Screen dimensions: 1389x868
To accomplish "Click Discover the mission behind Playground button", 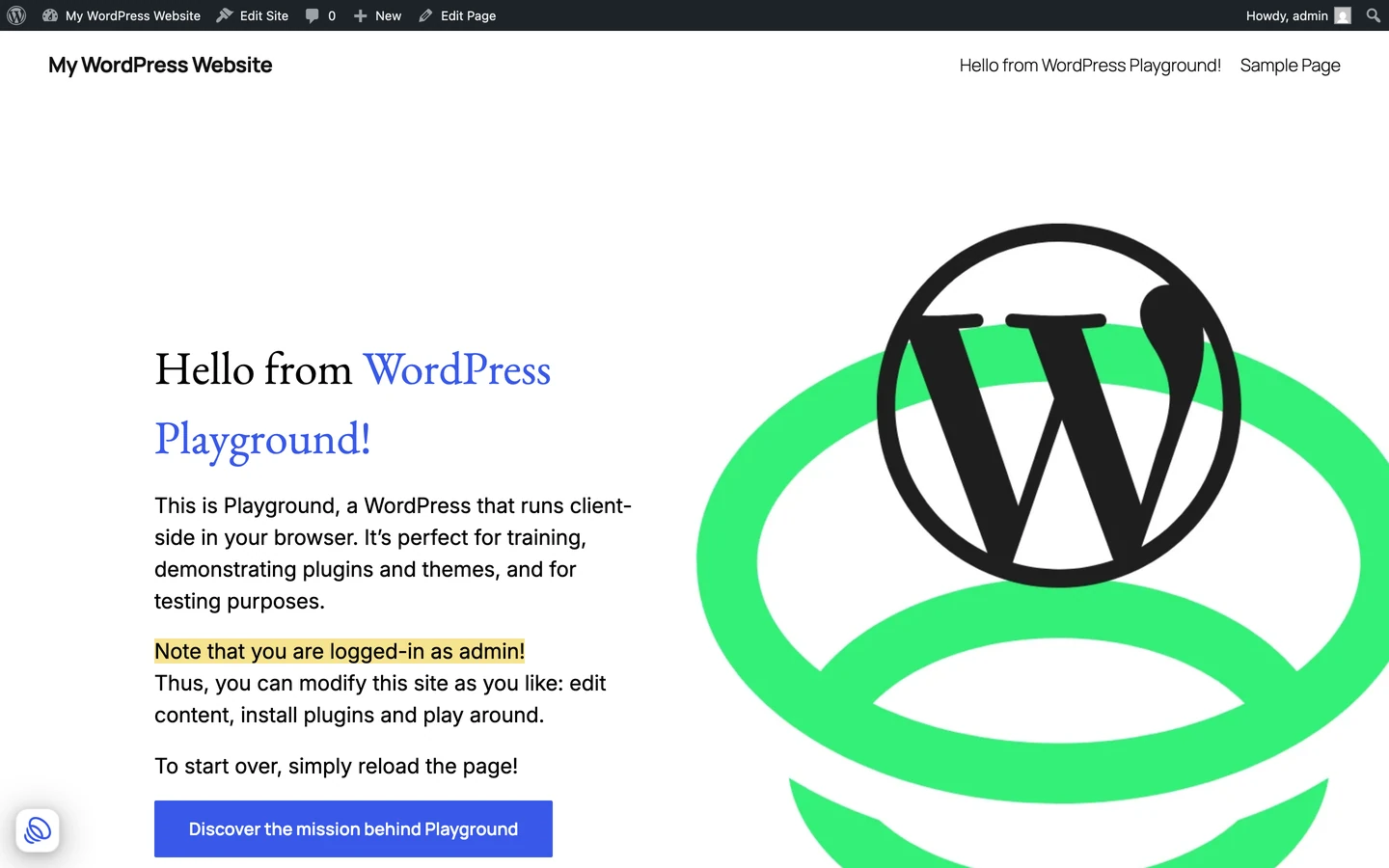I will [x=353, y=828].
